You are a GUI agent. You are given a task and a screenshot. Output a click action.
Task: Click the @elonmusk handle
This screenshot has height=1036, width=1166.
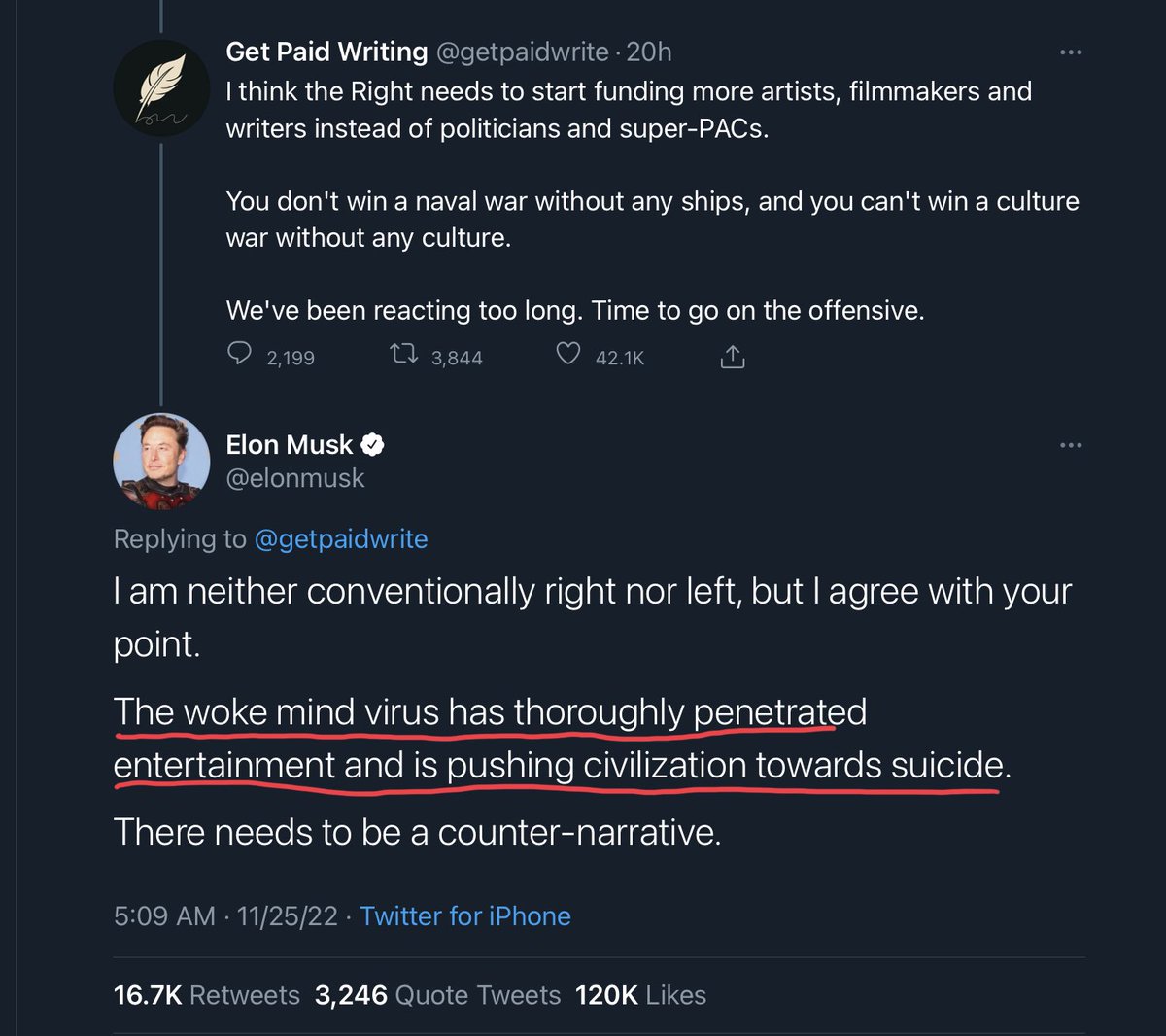[295, 478]
